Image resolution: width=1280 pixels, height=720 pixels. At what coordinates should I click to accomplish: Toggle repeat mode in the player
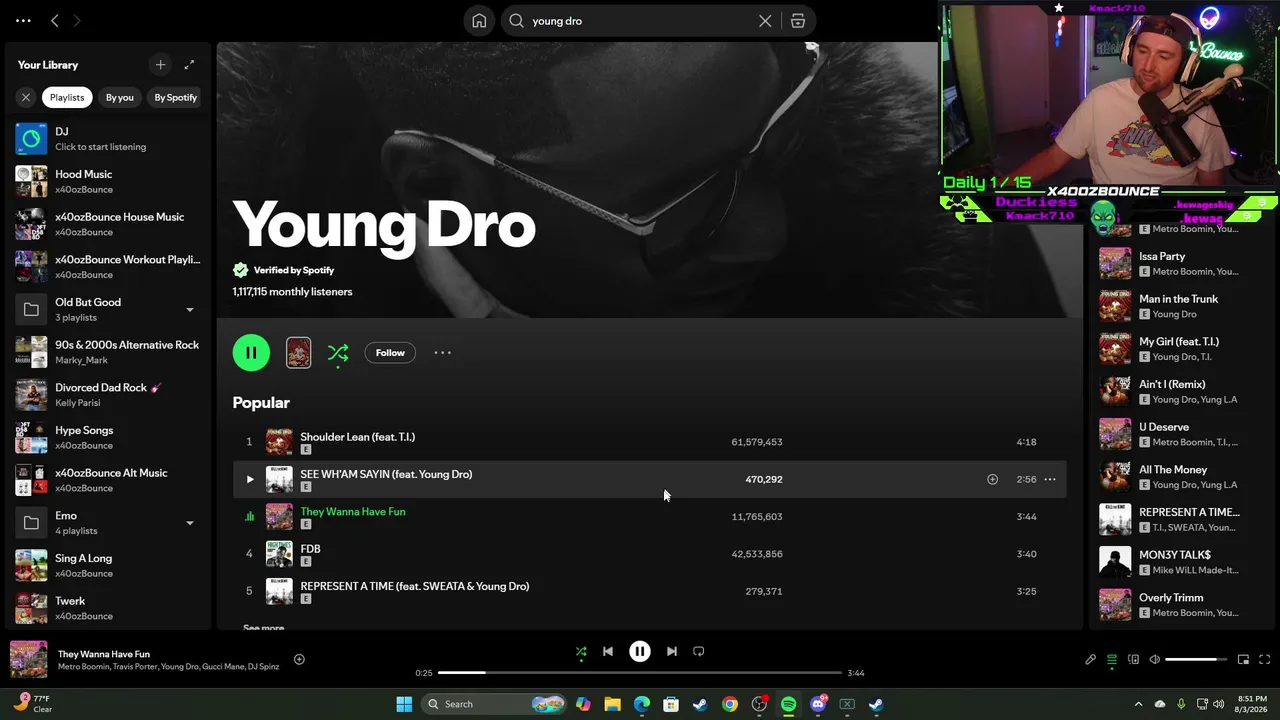point(699,652)
